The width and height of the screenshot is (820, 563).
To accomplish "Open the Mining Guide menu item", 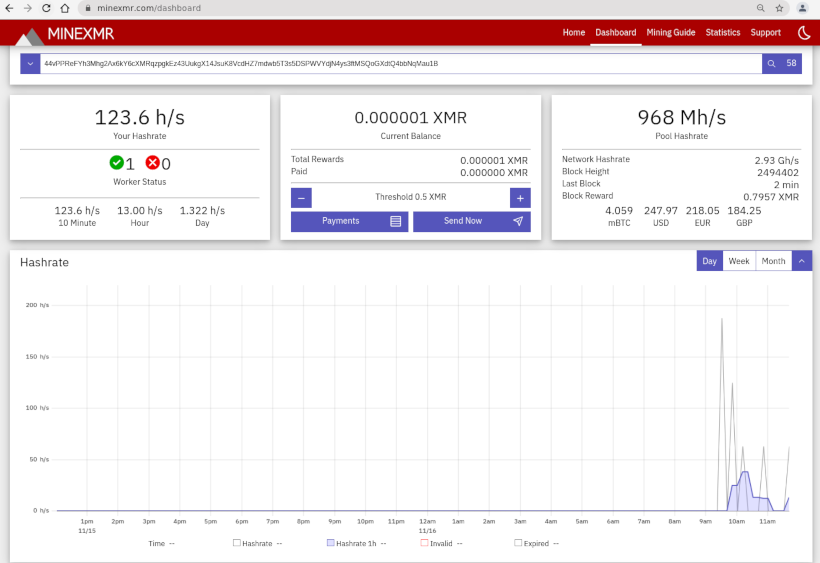I will coord(670,33).
